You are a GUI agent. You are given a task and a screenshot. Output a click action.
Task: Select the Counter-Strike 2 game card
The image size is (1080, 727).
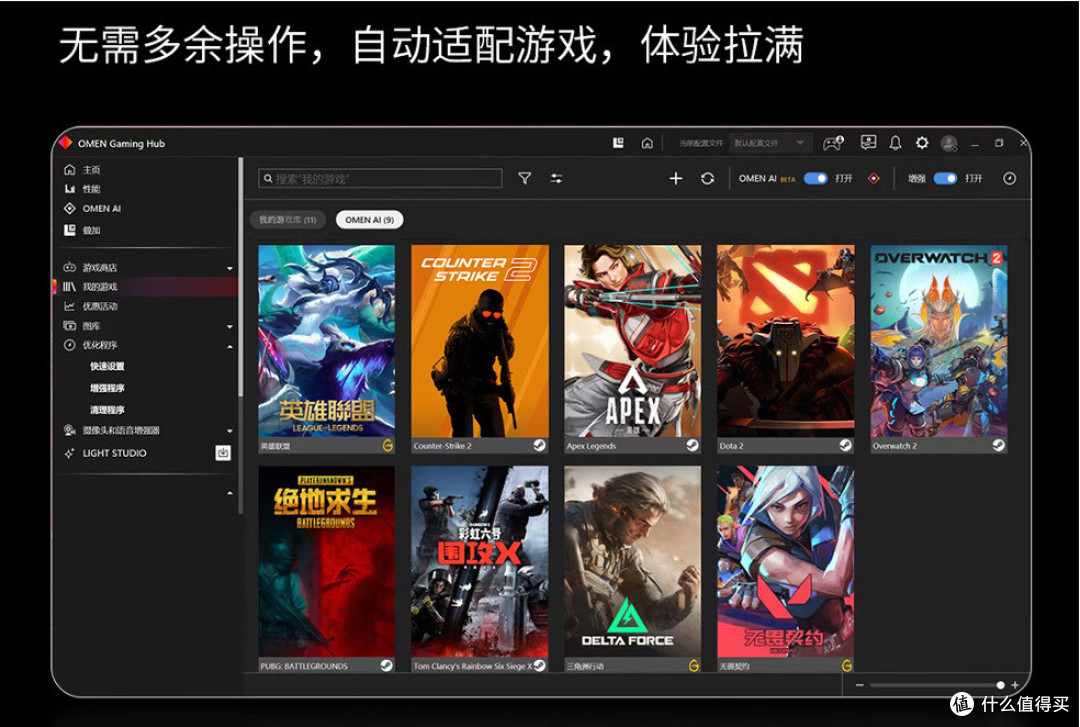click(480, 349)
